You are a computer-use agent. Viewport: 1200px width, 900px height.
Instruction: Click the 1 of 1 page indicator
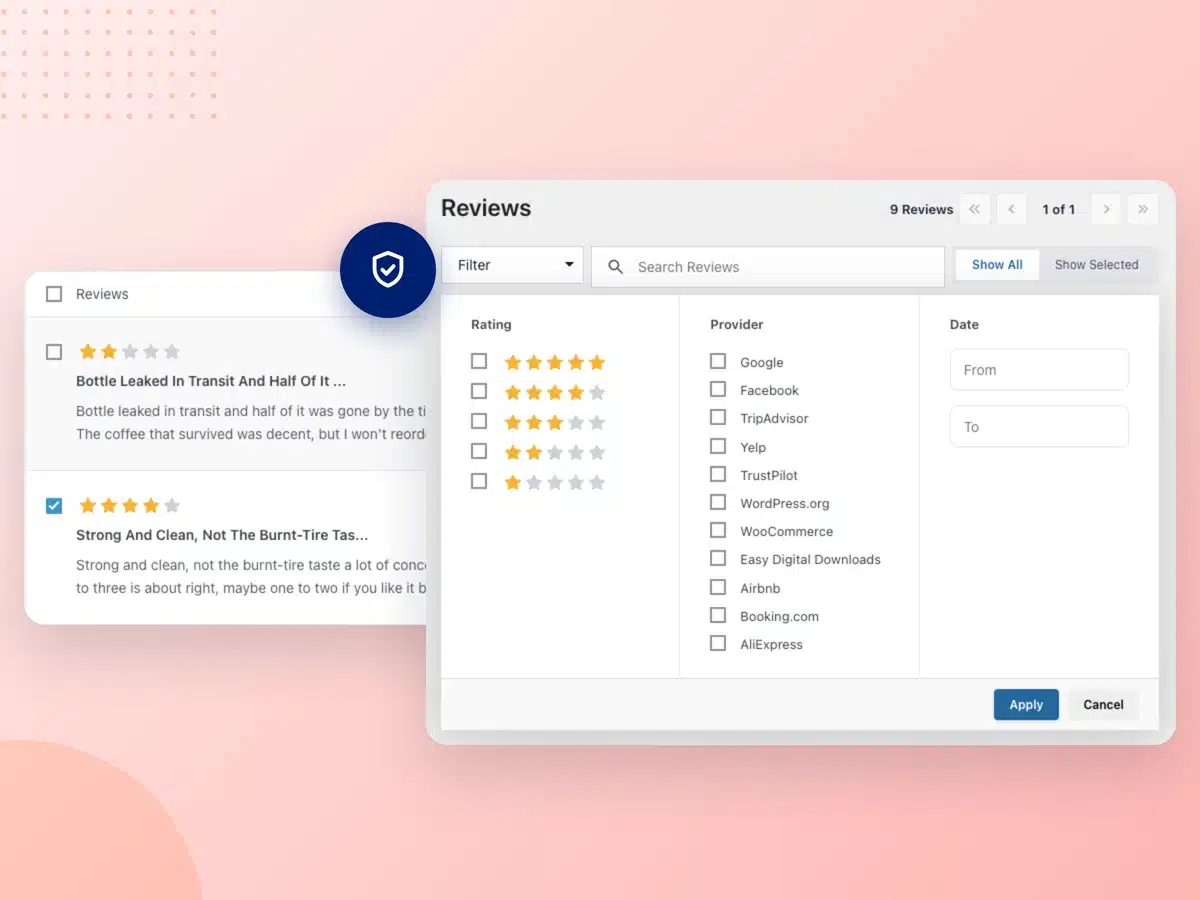[1059, 210]
